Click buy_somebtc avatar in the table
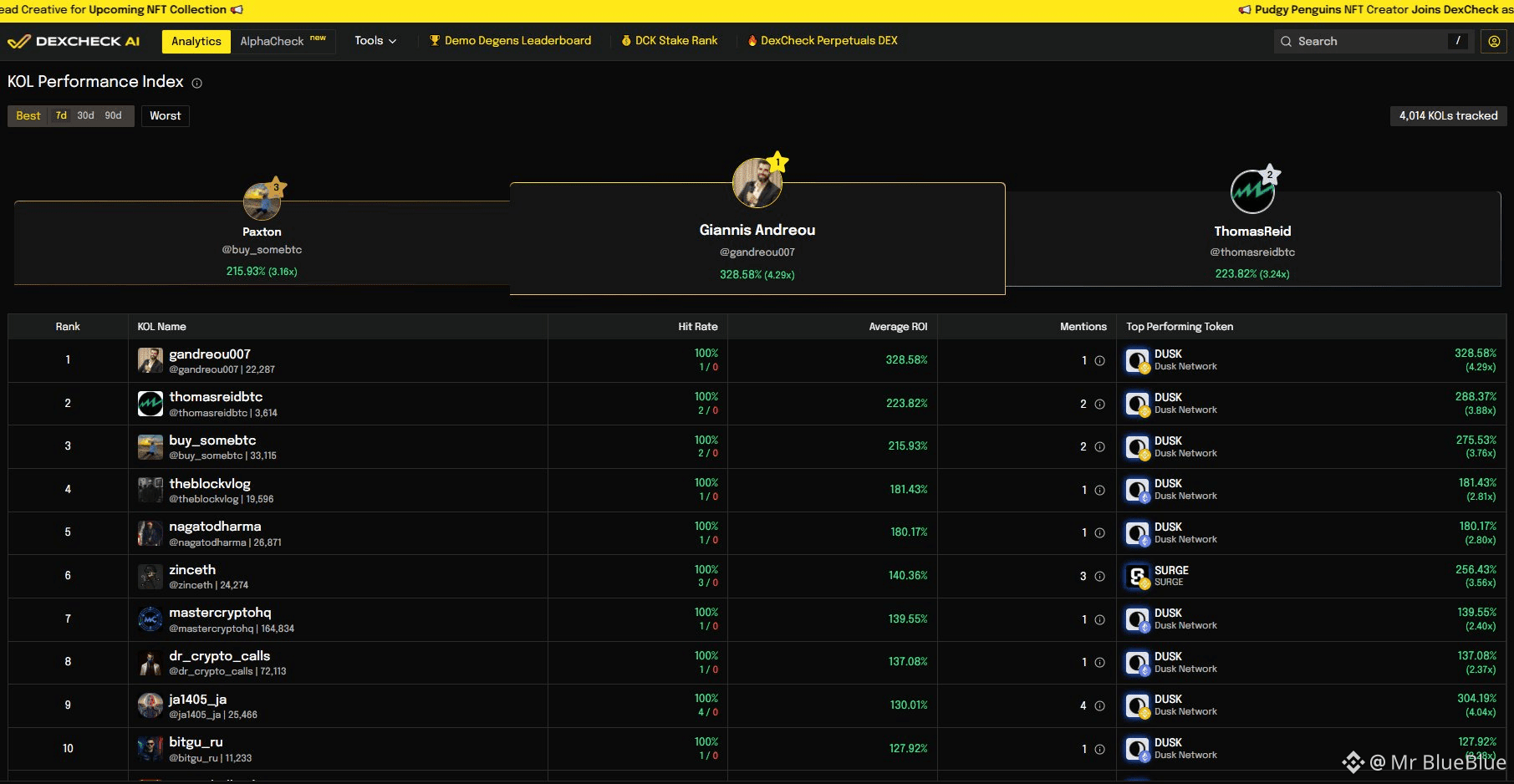The height and width of the screenshot is (784, 1514). [150, 447]
